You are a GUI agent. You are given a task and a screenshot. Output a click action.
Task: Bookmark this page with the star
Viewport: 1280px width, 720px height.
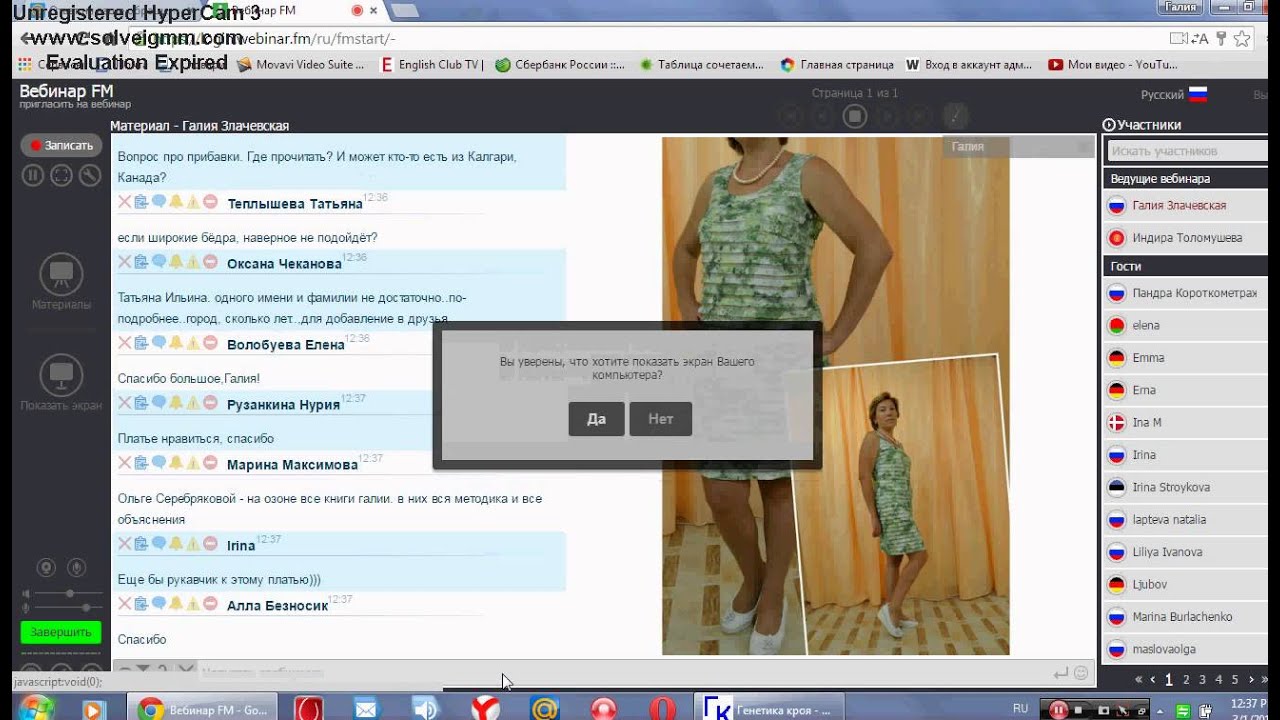coord(1241,39)
